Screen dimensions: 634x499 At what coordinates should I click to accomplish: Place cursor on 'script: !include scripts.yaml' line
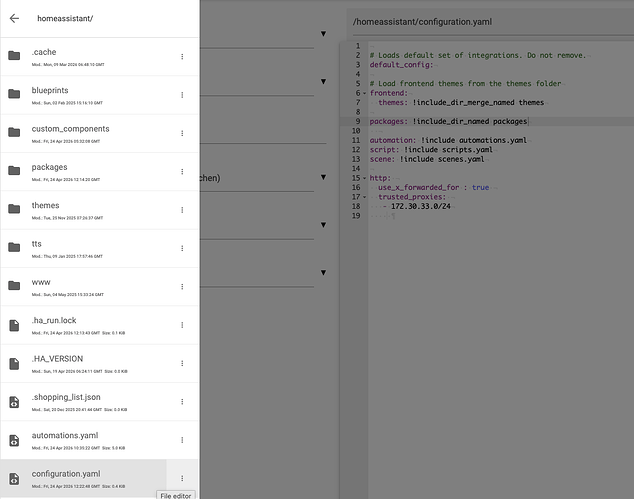(x=431, y=150)
